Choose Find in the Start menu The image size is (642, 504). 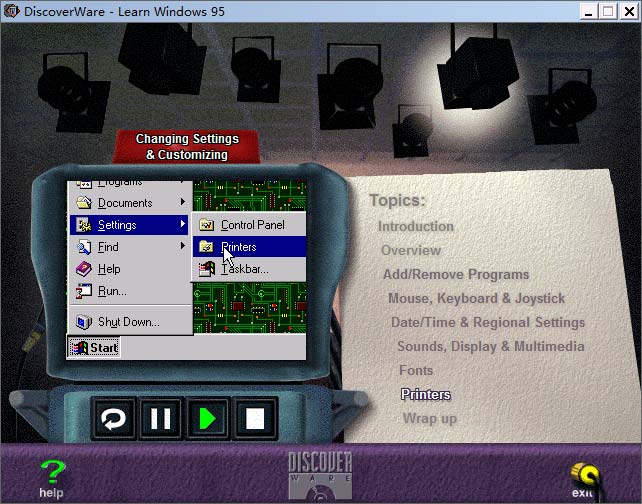[129, 247]
